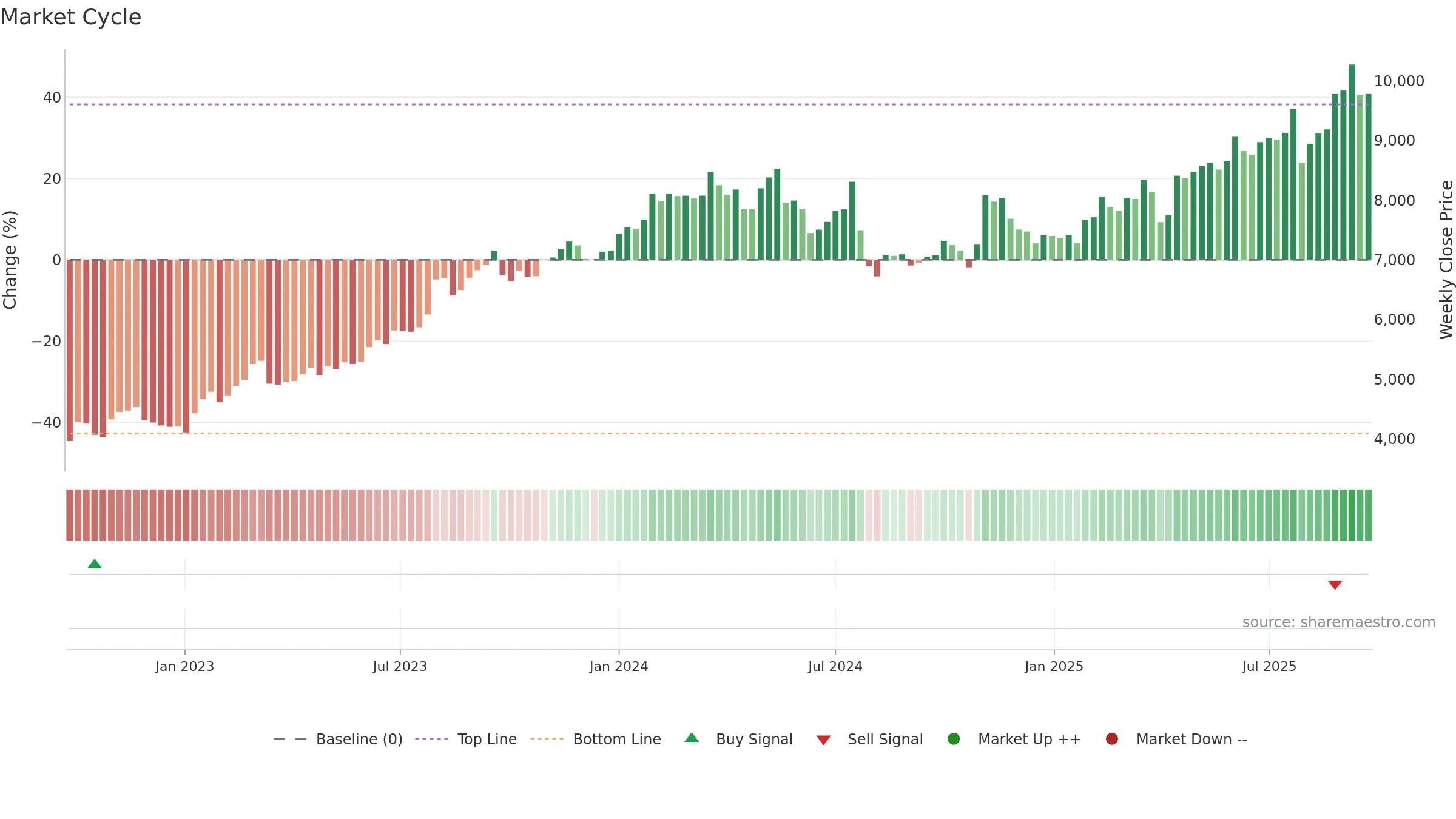Click the source: sharemaestro.com text
This screenshot has width=1456, height=819.
1339,622
